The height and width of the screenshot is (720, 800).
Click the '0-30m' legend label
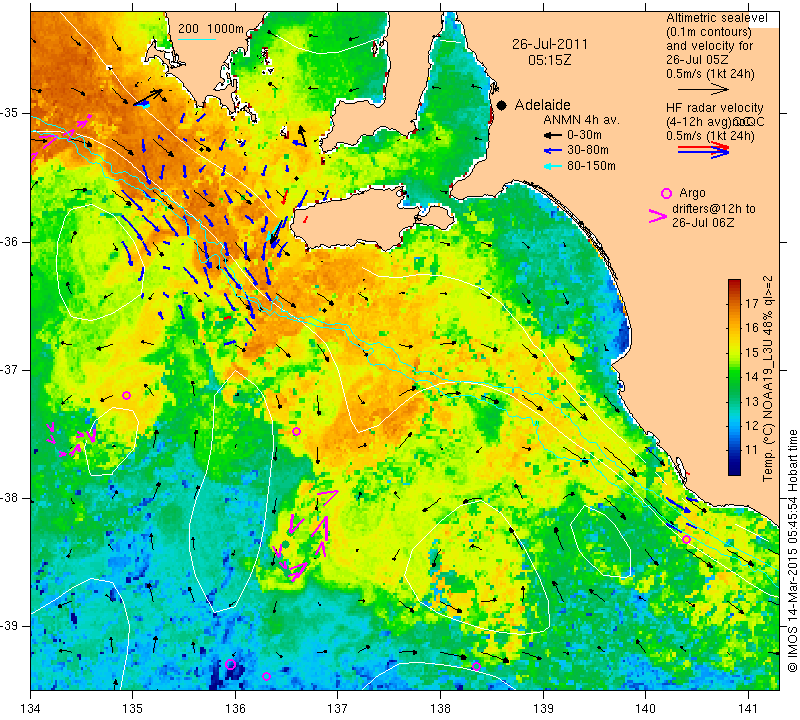(584, 135)
